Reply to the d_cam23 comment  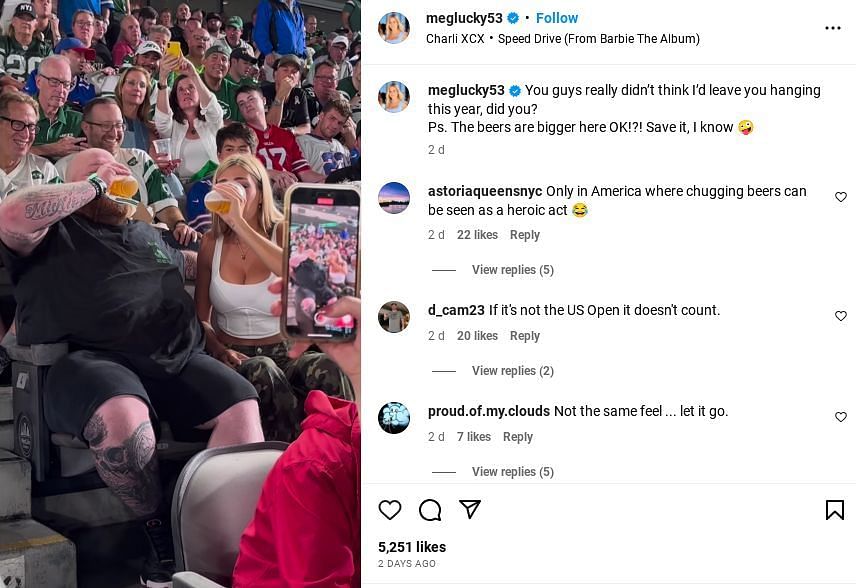pyautogui.click(x=525, y=336)
